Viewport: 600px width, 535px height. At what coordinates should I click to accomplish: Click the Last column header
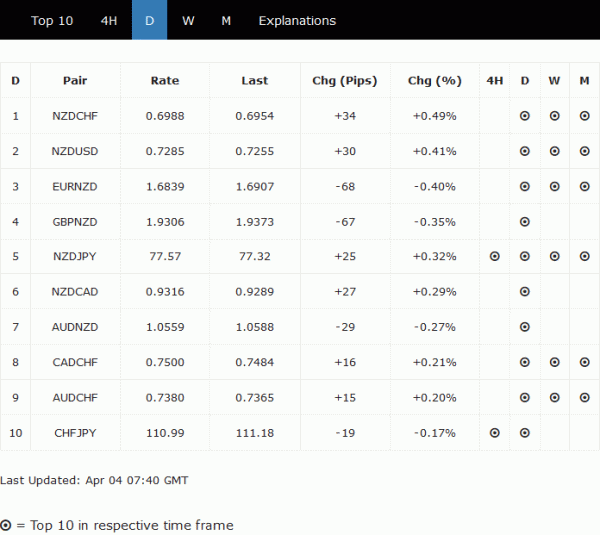(x=254, y=80)
